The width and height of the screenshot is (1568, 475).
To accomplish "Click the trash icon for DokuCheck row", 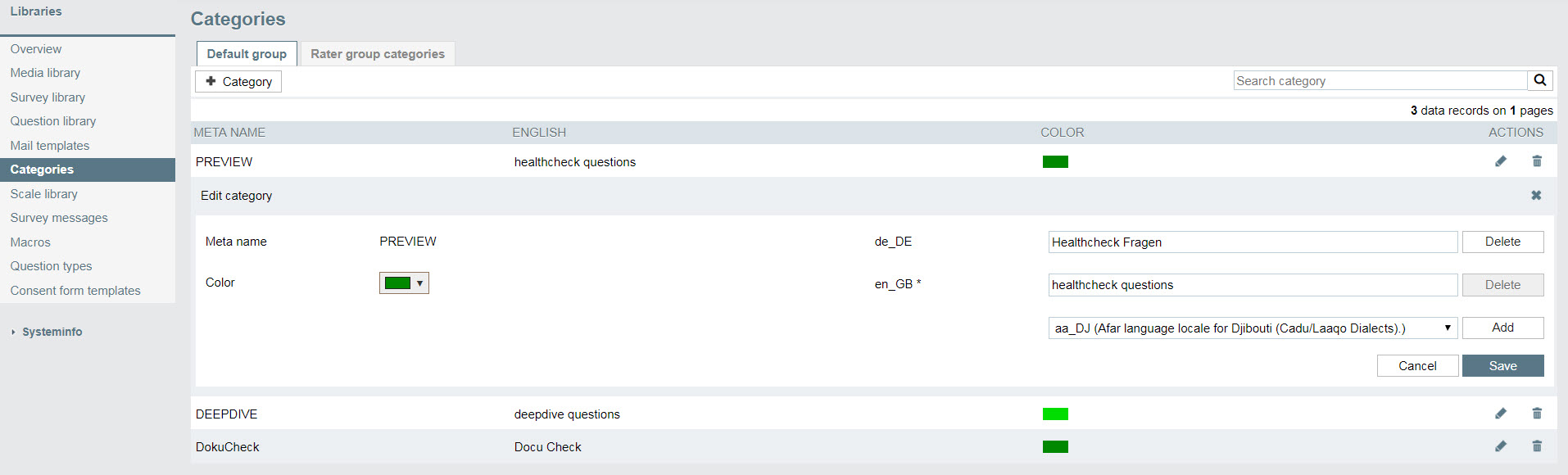I will coord(1537,446).
